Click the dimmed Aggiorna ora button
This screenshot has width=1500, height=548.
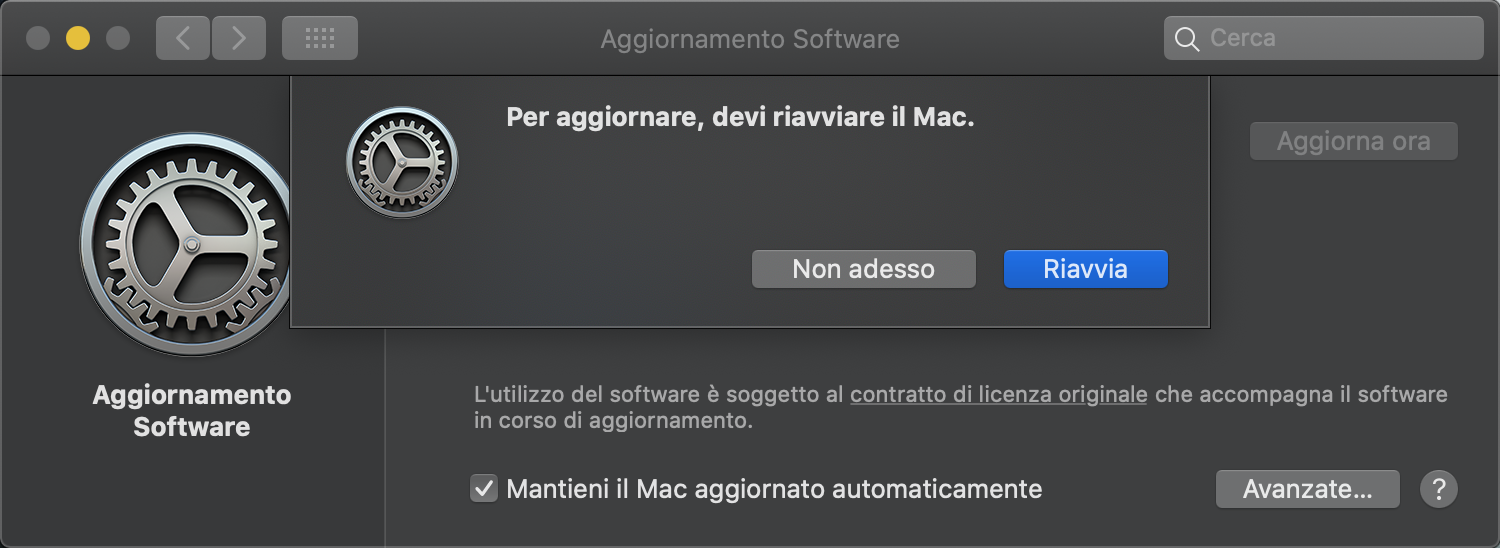pos(1353,142)
